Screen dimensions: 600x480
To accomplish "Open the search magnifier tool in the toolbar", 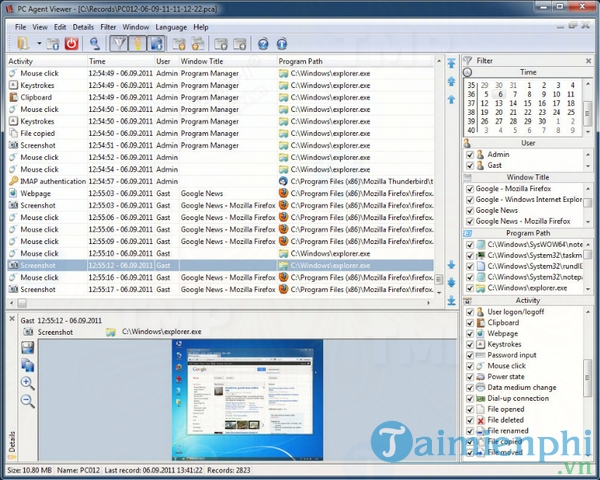I will tap(95, 44).
